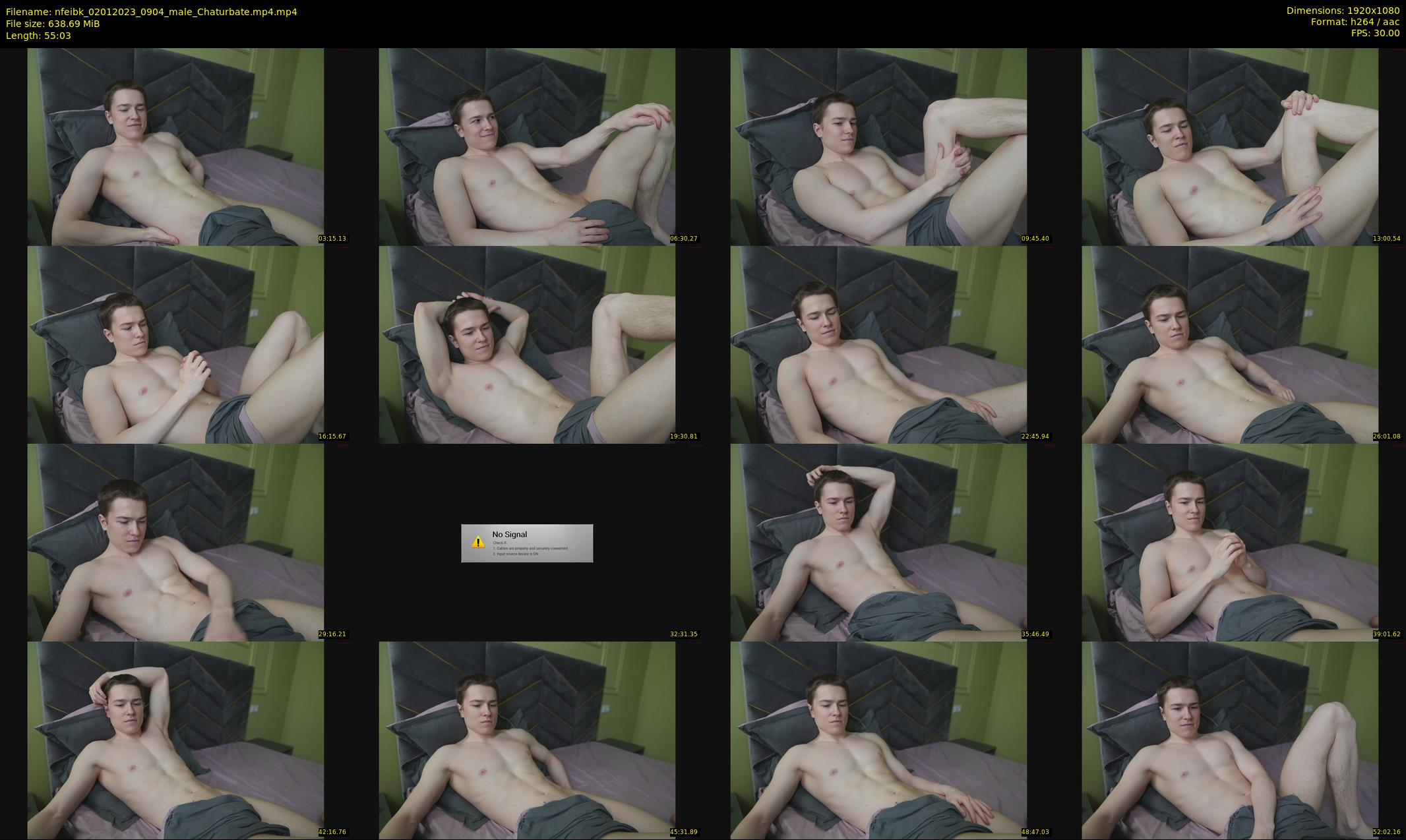The height and width of the screenshot is (840, 1406).
Task: Click the 32:31.35 timestamp label
Action: coord(684,634)
